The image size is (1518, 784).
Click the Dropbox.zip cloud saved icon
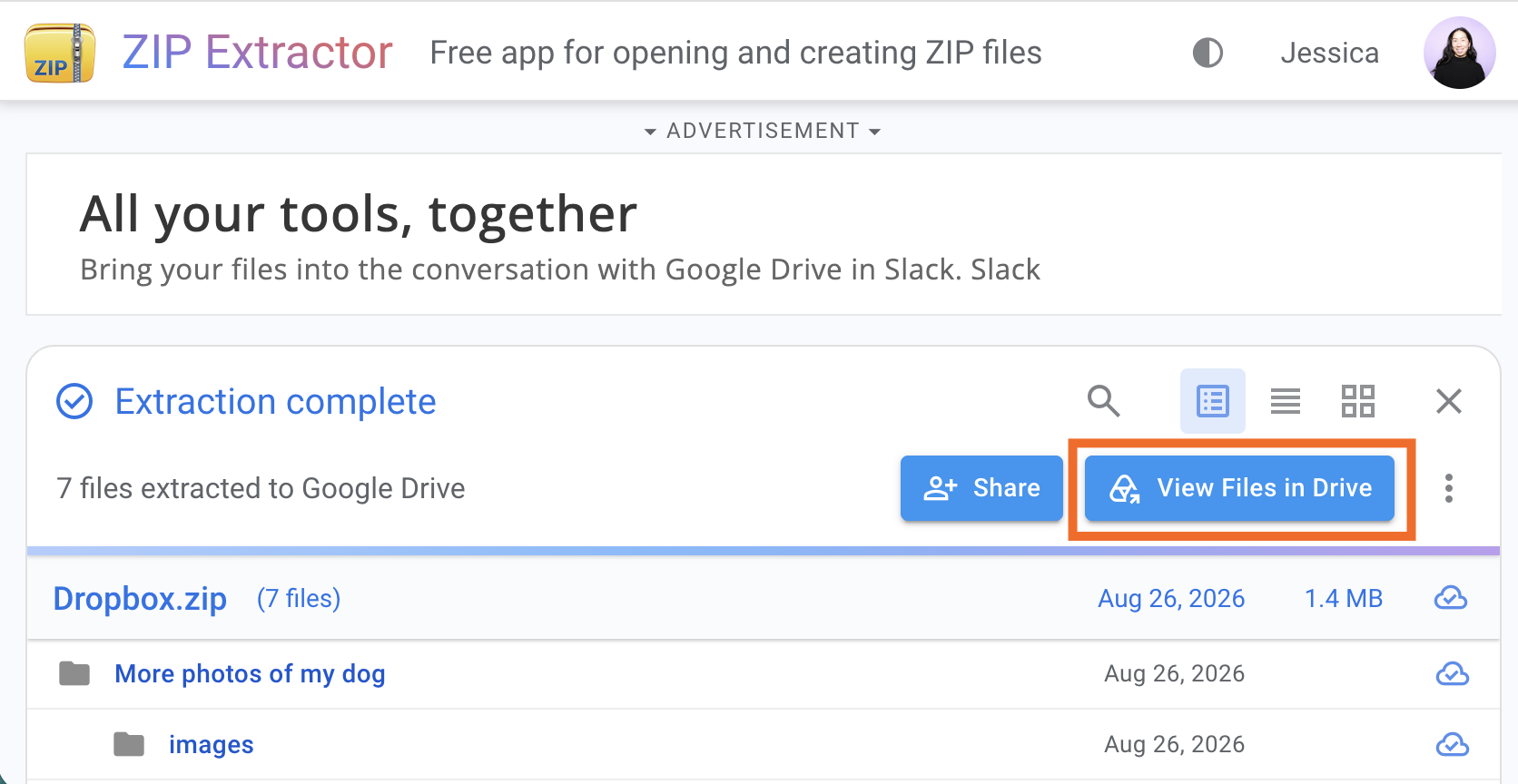pos(1451,599)
